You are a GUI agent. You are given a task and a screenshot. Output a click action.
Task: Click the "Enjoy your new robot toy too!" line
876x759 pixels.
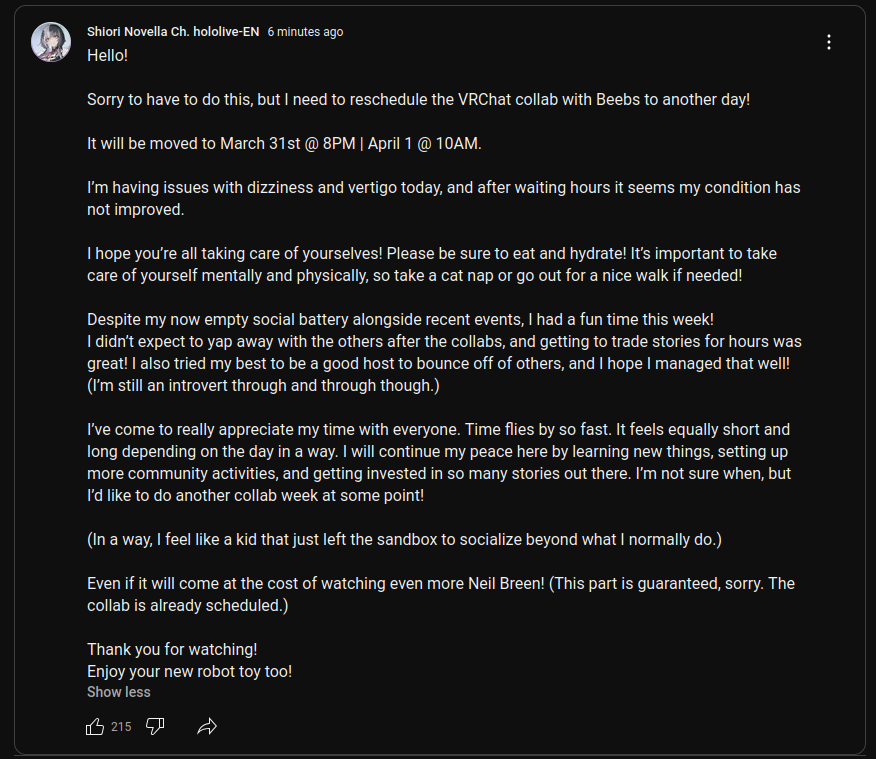tap(190, 671)
